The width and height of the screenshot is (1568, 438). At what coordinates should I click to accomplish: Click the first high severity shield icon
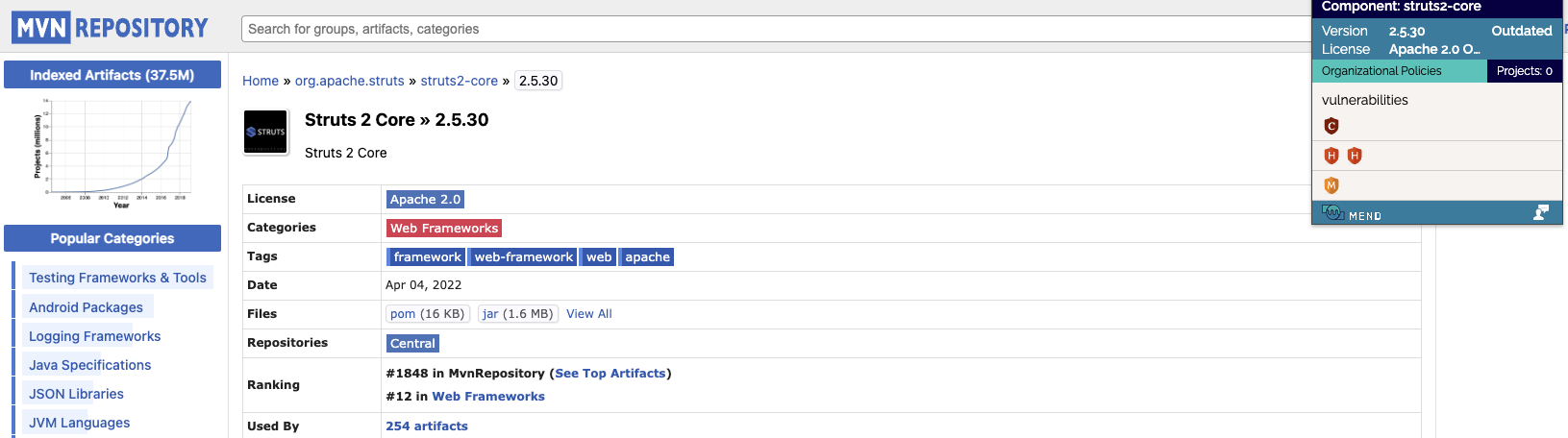[1332, 156]
